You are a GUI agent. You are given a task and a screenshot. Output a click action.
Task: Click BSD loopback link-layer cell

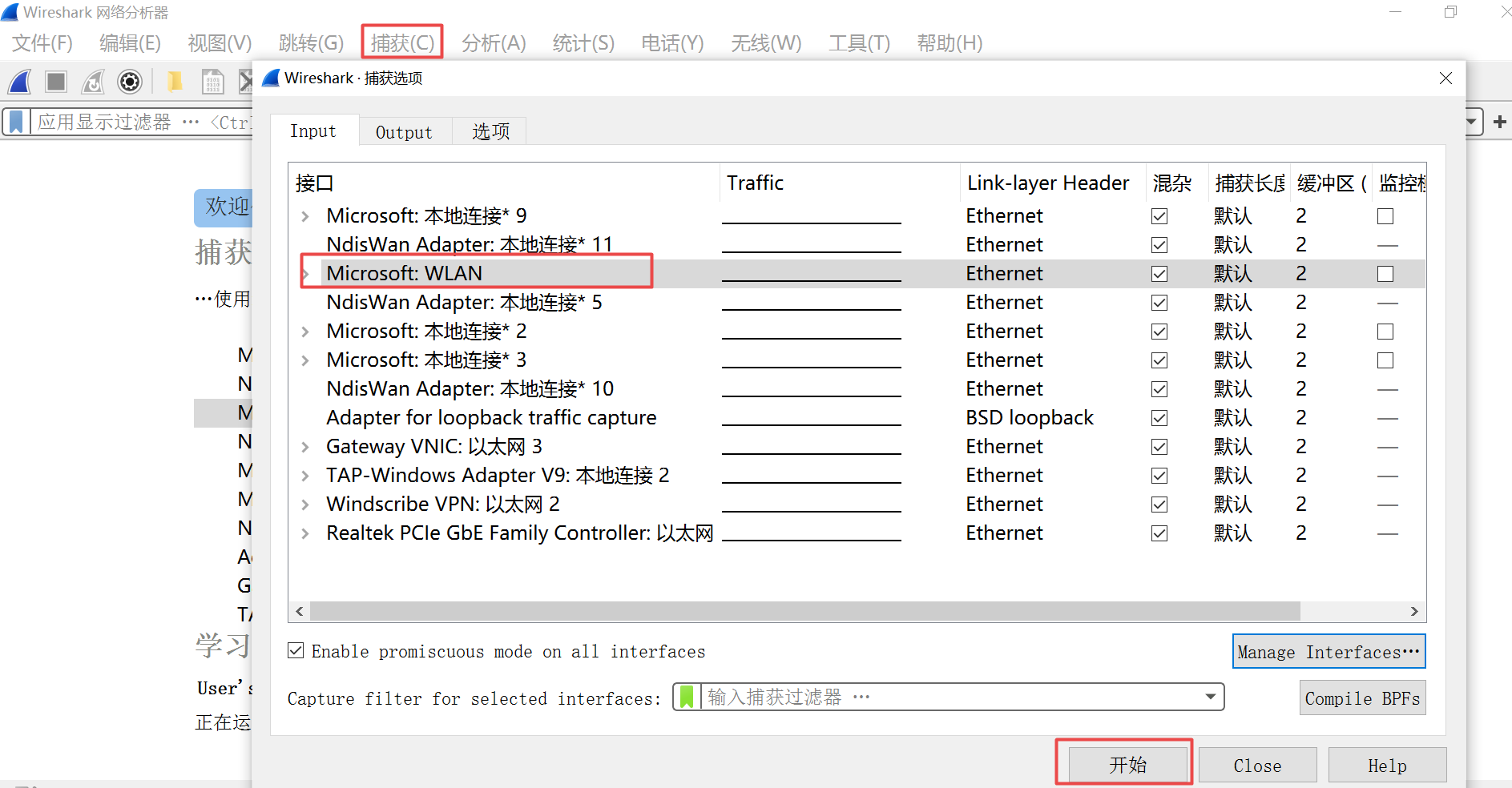[1030, 418]
